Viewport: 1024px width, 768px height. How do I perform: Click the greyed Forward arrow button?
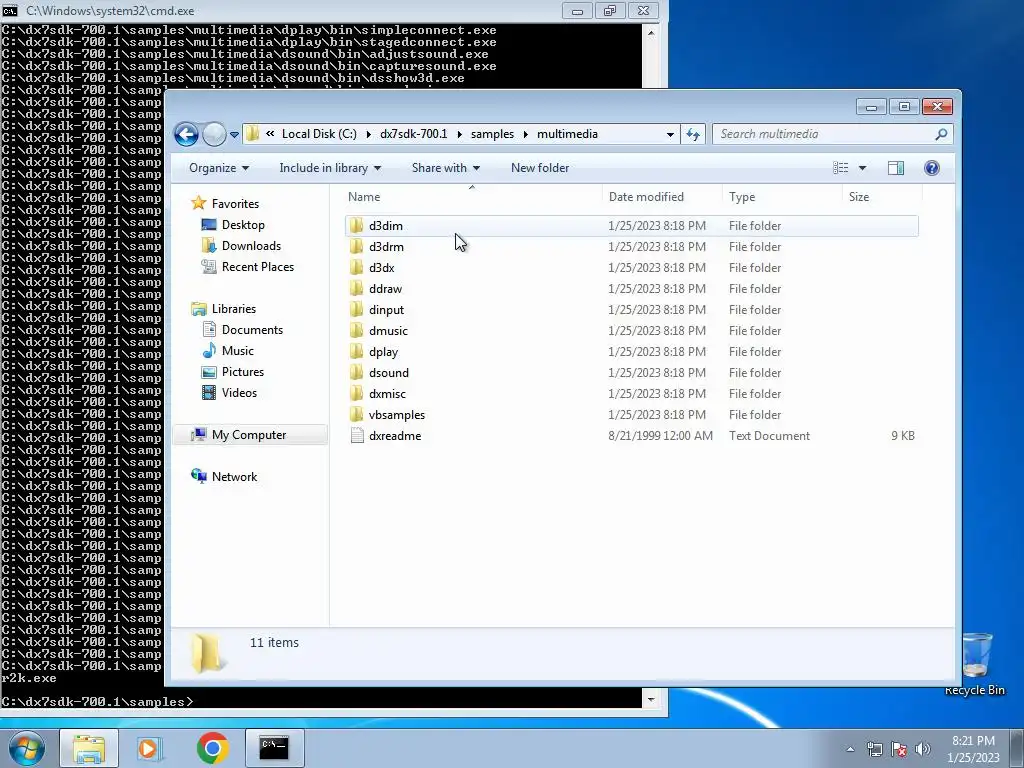[x=214, y=135]
